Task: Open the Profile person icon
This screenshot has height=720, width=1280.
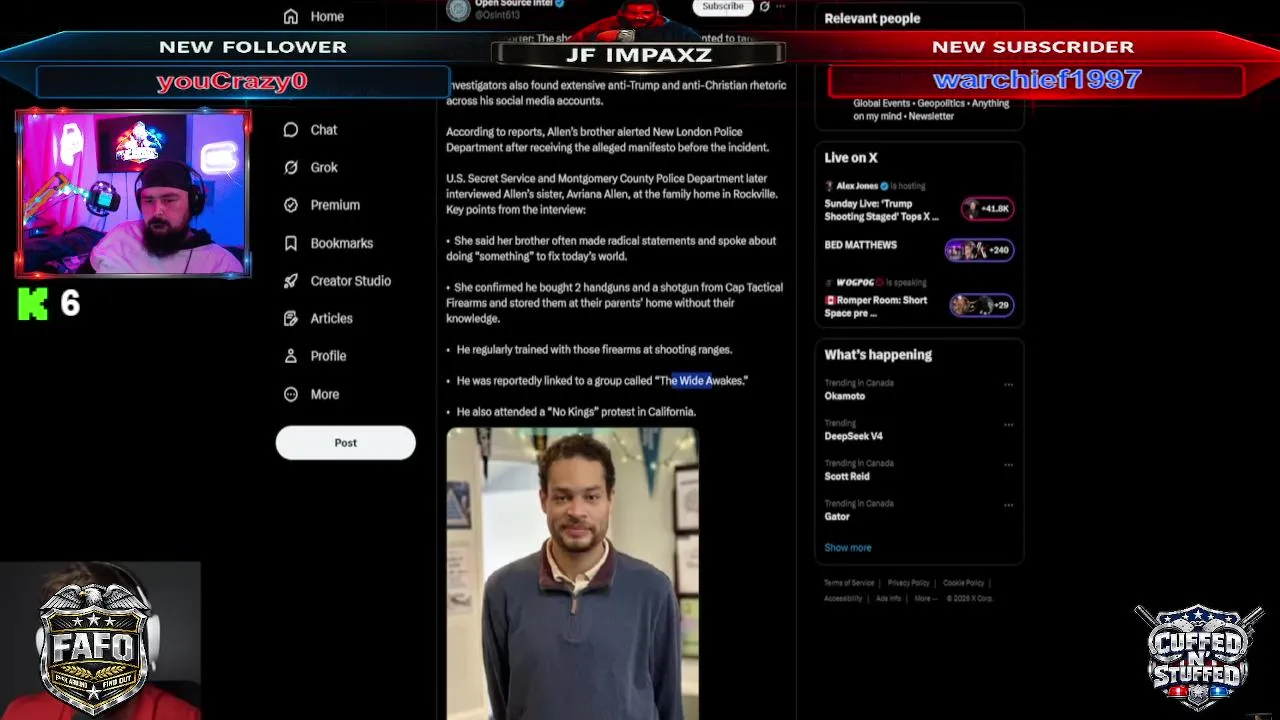Action: 291,356
